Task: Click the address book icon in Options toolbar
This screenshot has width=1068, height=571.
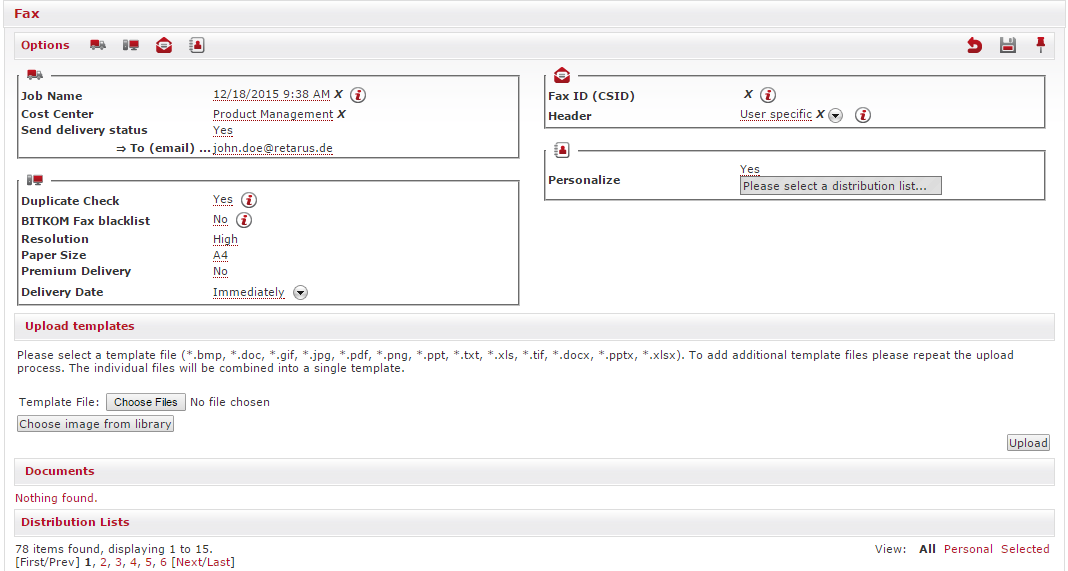Action: tap(197, 45)
